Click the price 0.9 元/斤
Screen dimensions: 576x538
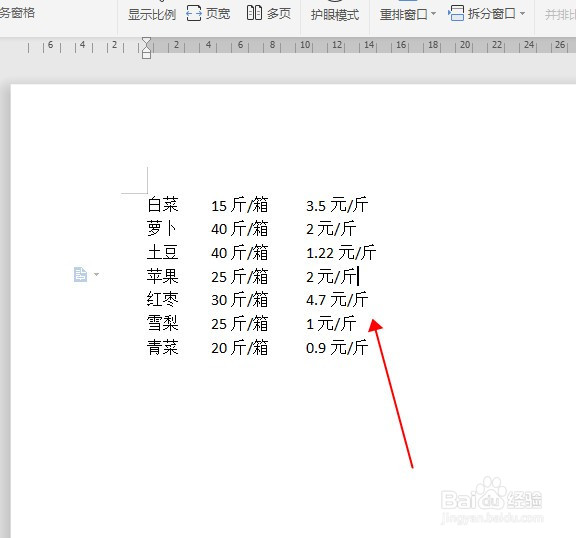click(x=337, y=347)
